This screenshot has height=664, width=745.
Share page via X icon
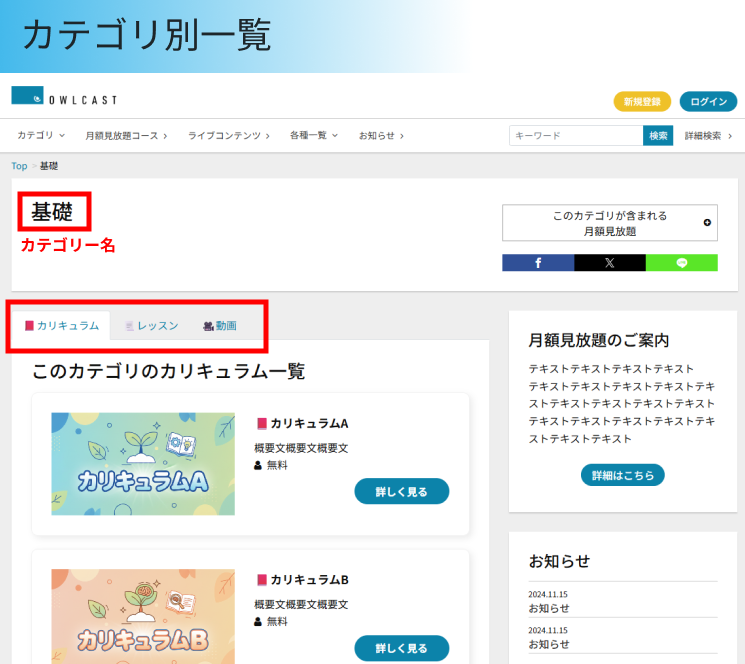click(x=609, y=263)
